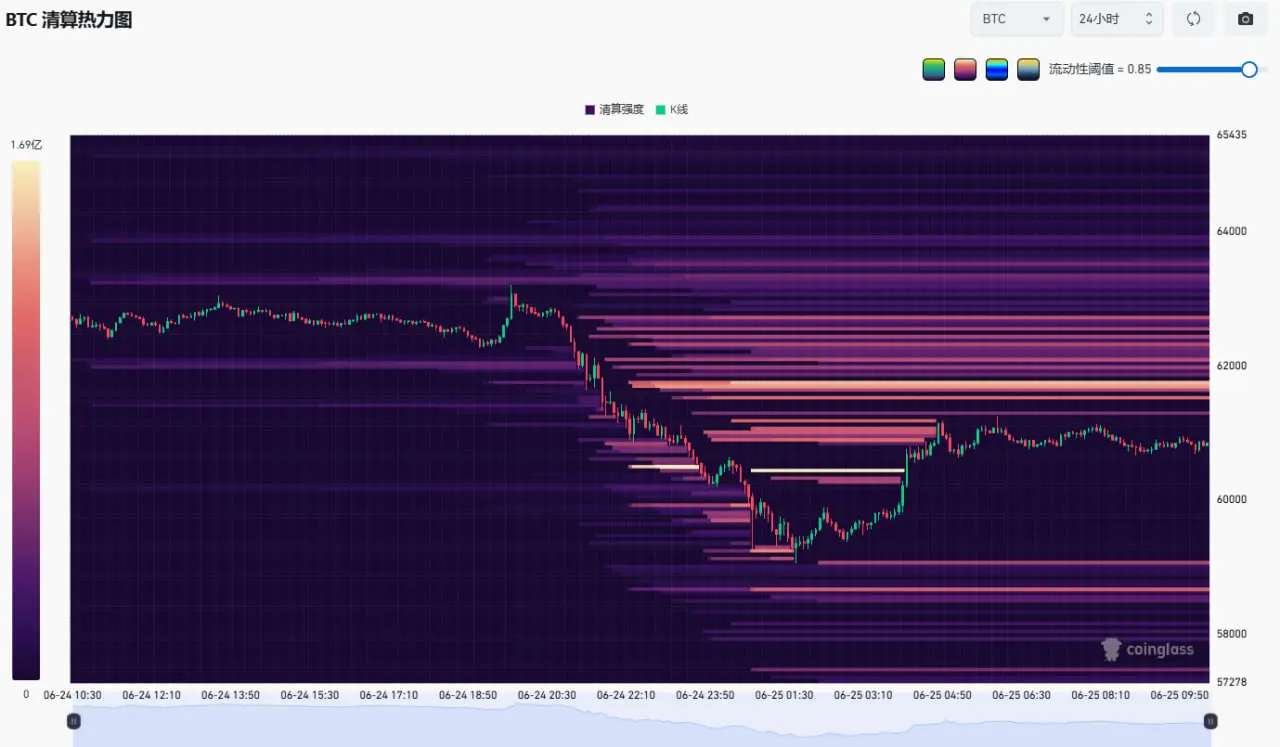Click the 06-24 10:30 time axis label
1280x747 pixels.
coord(73,695)
